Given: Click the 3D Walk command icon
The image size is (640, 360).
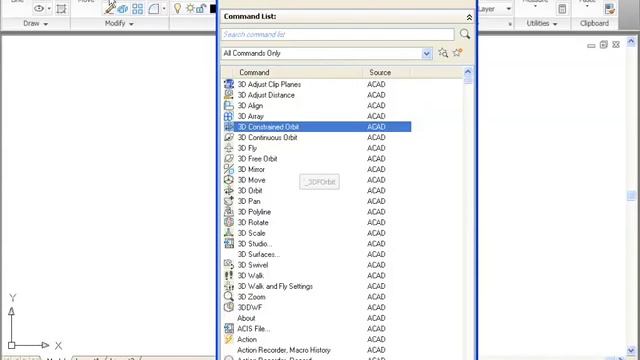Looking at the screenshot, I should 229,275.
